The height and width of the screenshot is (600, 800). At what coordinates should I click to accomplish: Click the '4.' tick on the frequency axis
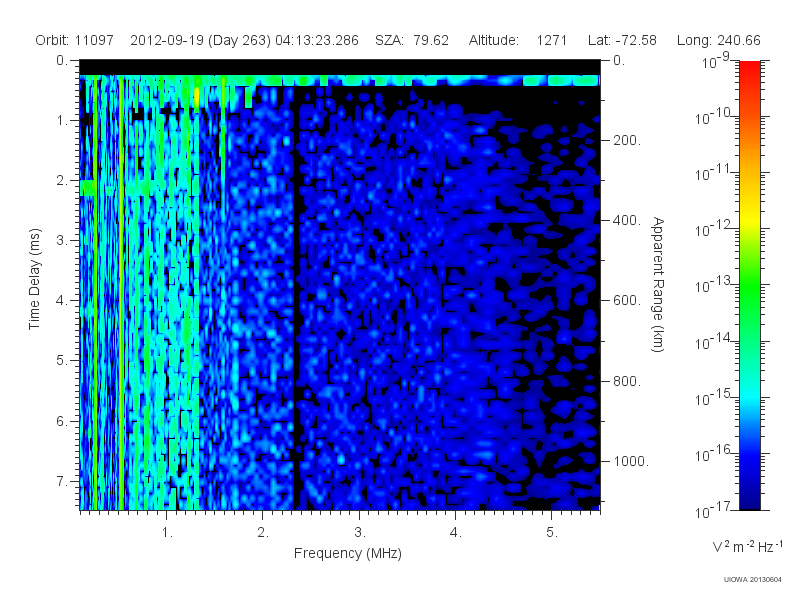tap(456, 533)
